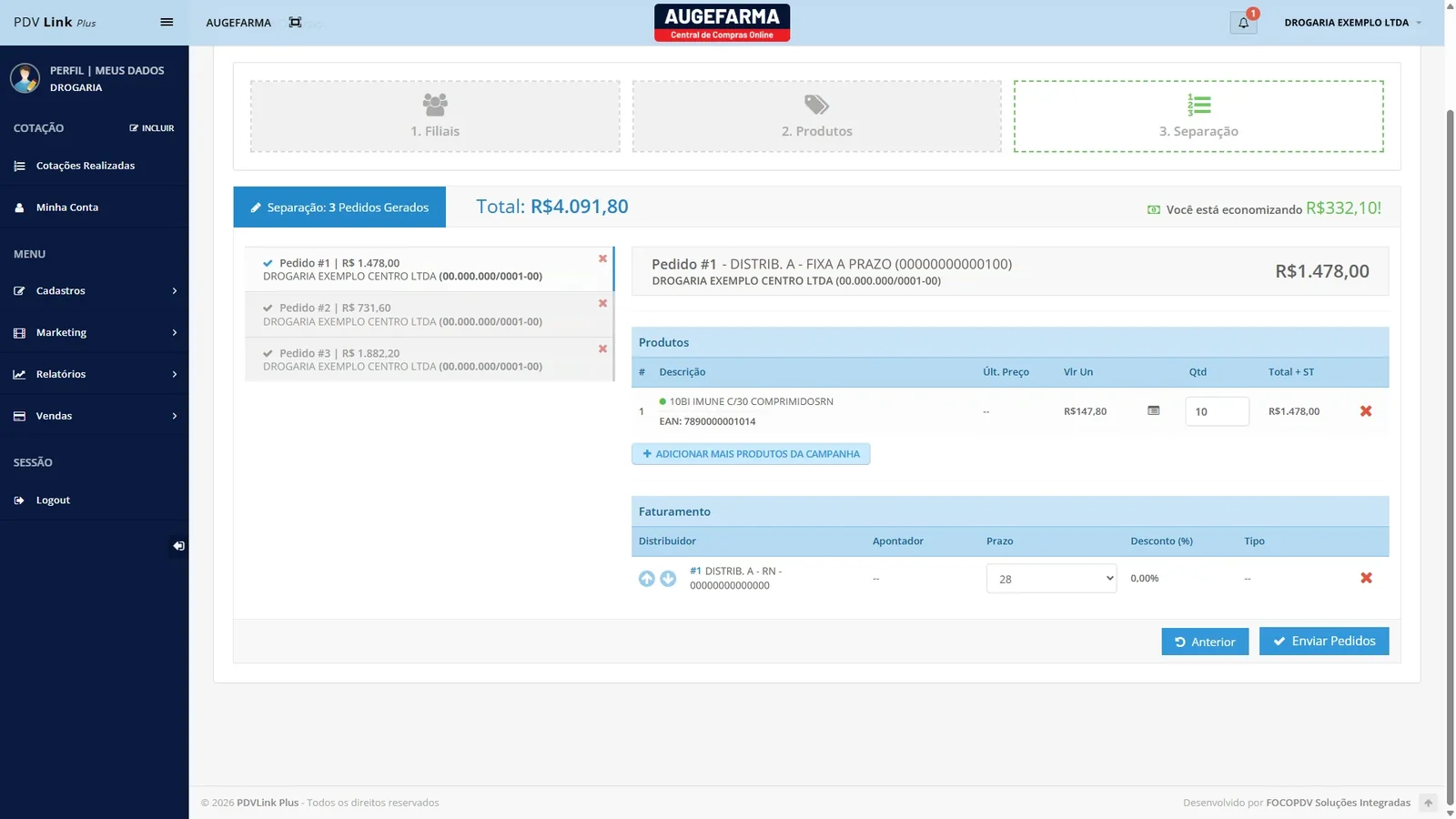
Task: Click the Separação: 3 Pedidos Gerados tab
Action: coord(339,207)
